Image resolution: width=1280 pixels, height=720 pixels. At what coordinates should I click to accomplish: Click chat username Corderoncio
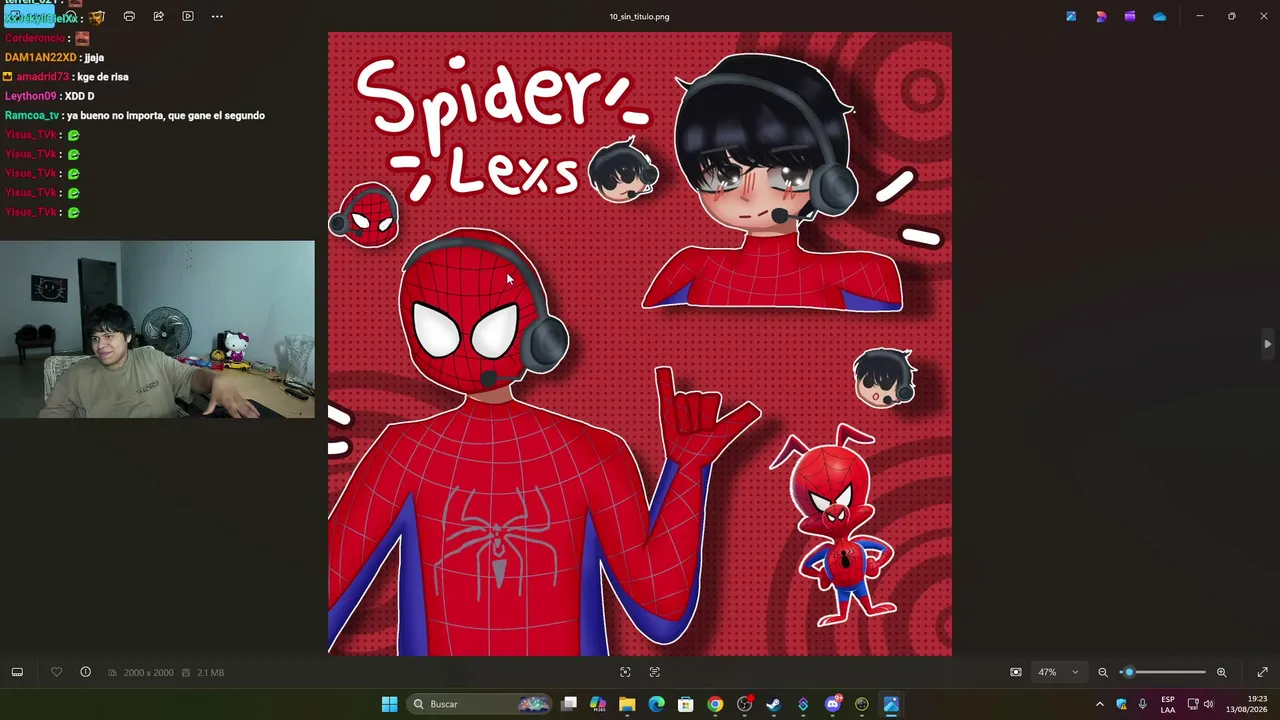[35, 38]
